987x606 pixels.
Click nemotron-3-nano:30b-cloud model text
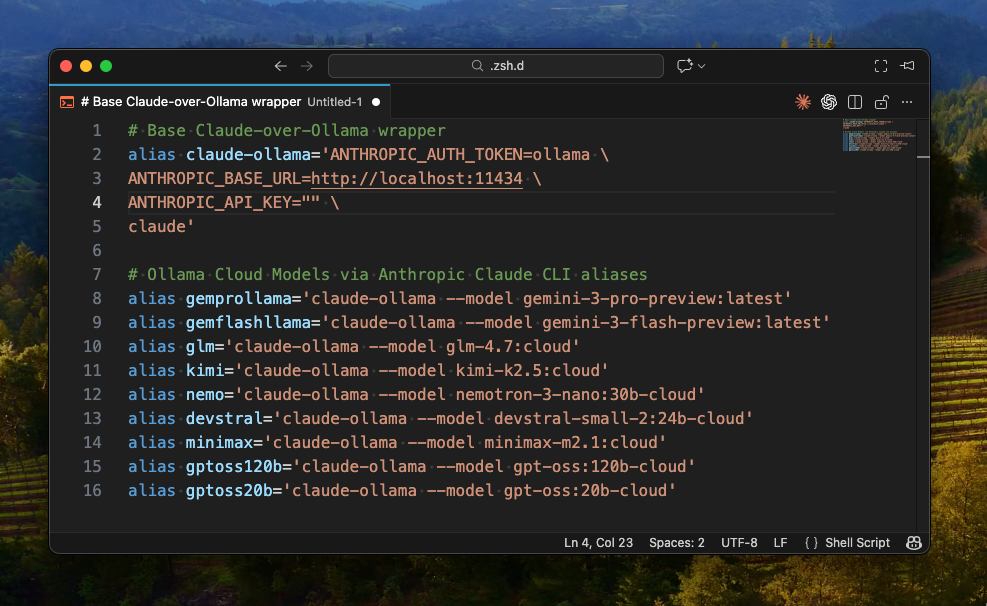[x=575, y=395]
